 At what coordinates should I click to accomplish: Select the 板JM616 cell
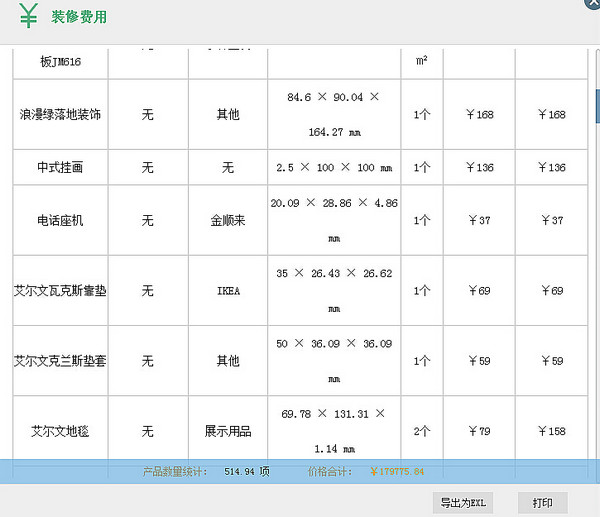(x=60, y=62)
